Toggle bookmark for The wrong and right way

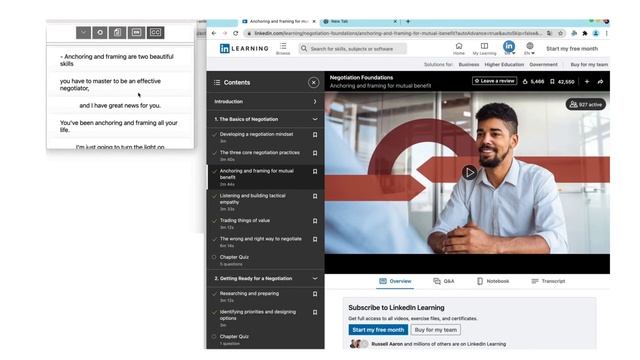point(315,239)
